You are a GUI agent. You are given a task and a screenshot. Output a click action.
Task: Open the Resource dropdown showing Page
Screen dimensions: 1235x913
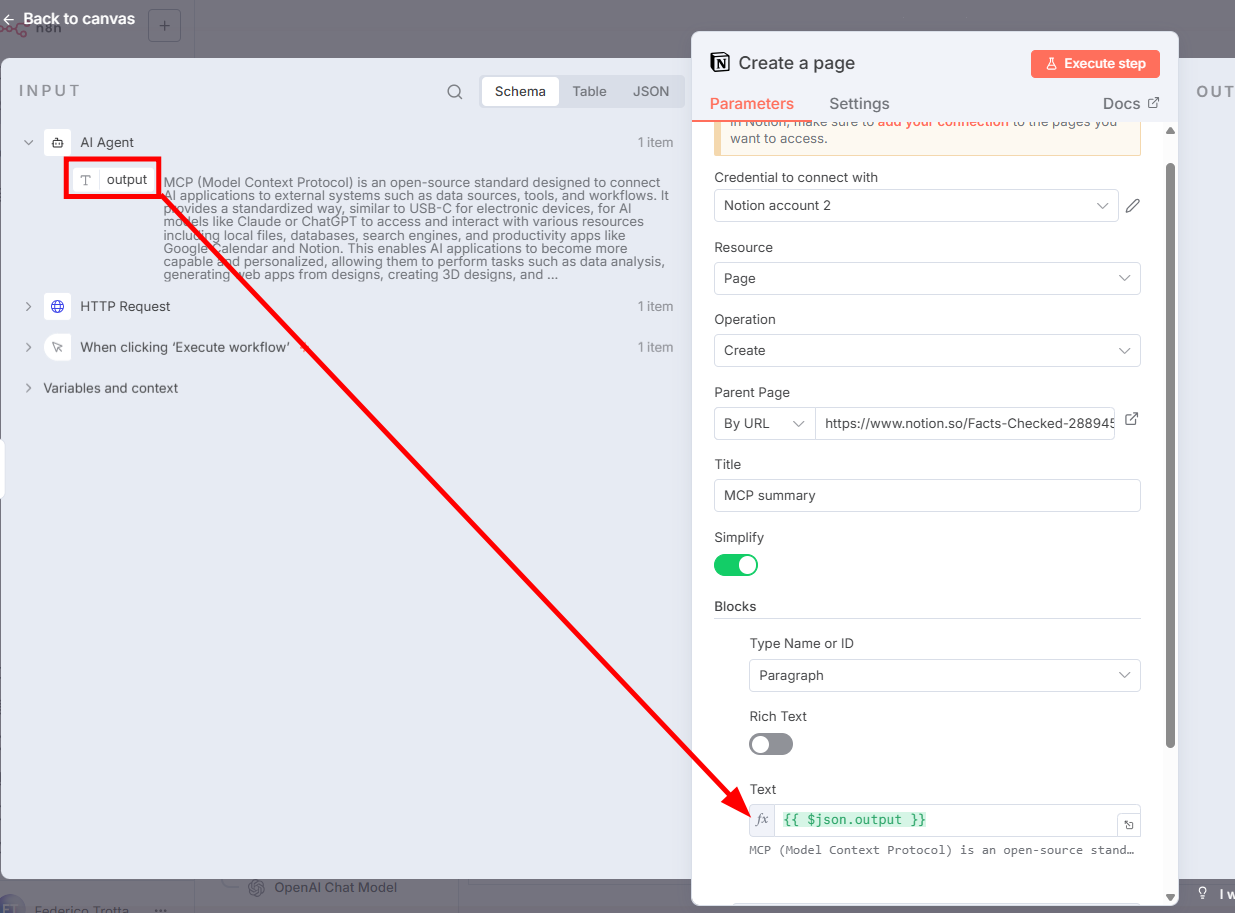coord(927,278)
